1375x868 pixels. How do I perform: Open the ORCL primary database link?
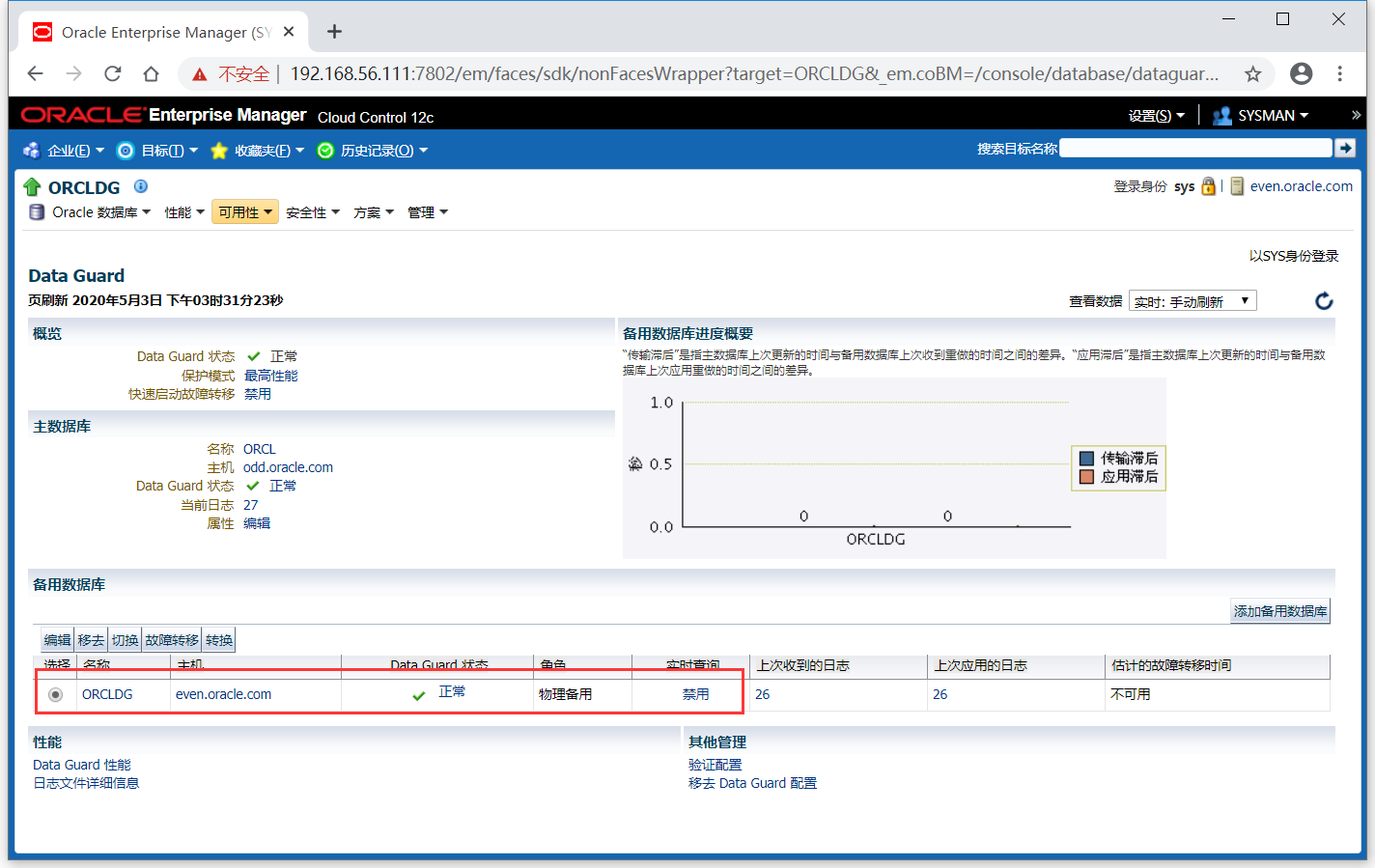[x=260, y=449]
